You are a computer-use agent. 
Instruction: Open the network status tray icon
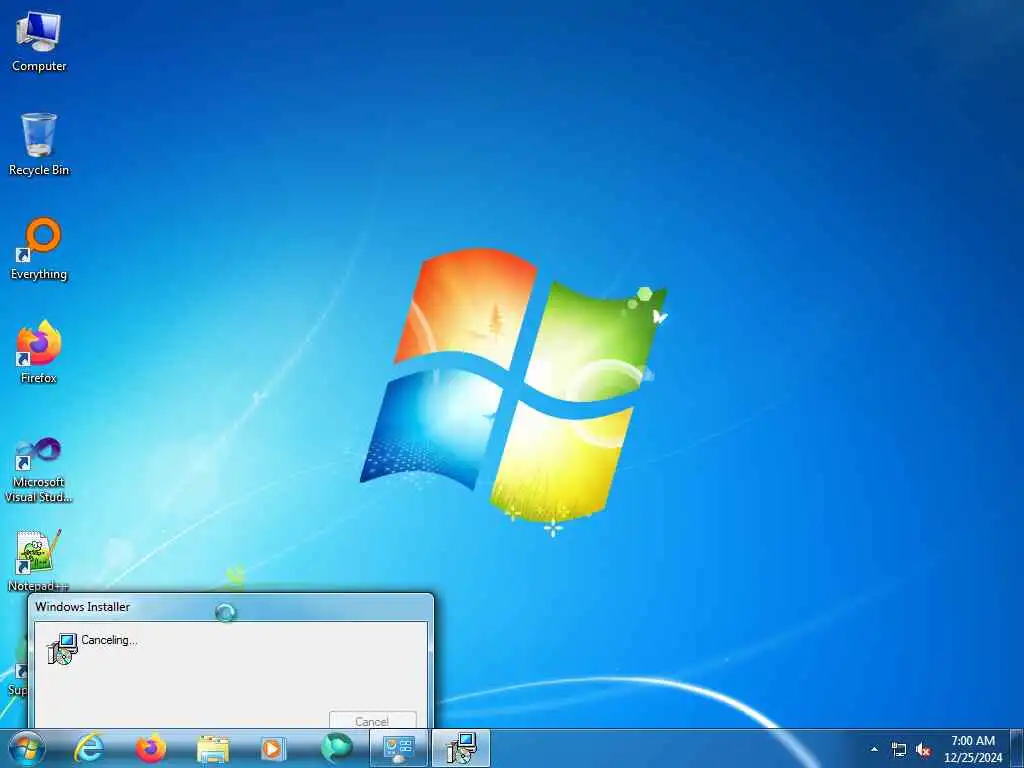point(899,750)
